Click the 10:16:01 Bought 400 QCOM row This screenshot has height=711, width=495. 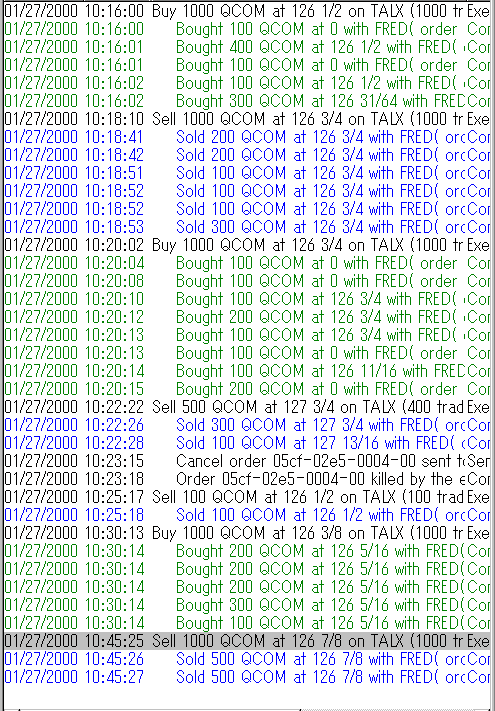point(247,47)
